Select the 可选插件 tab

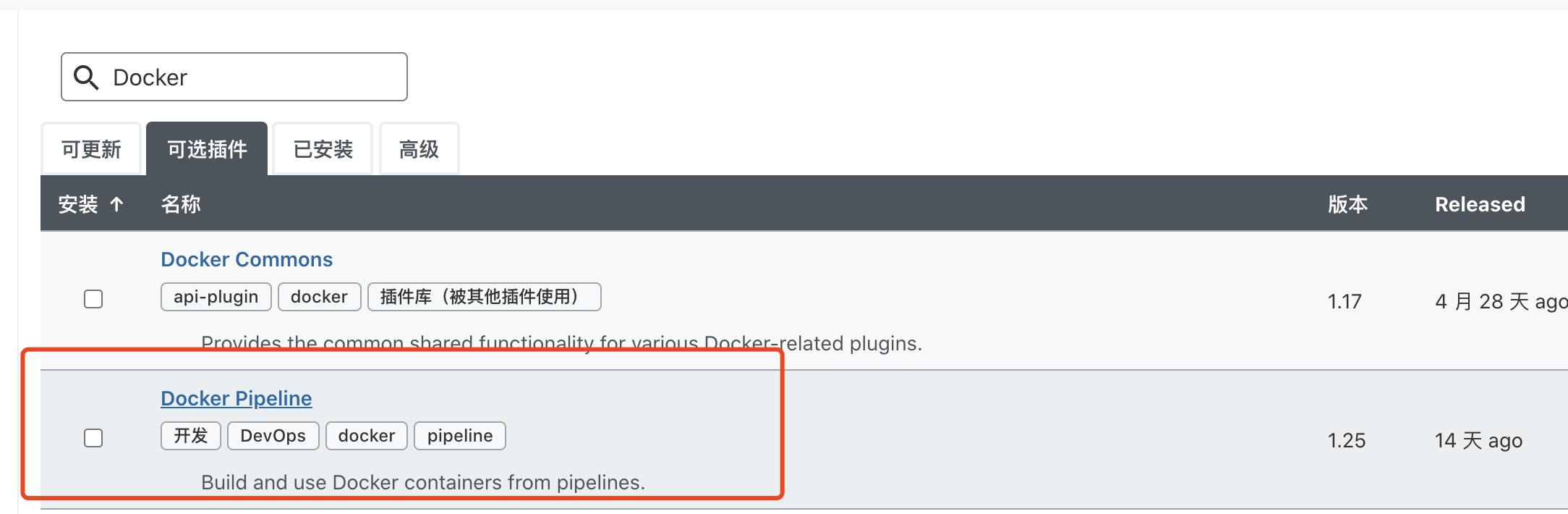(x=207, y=150)
